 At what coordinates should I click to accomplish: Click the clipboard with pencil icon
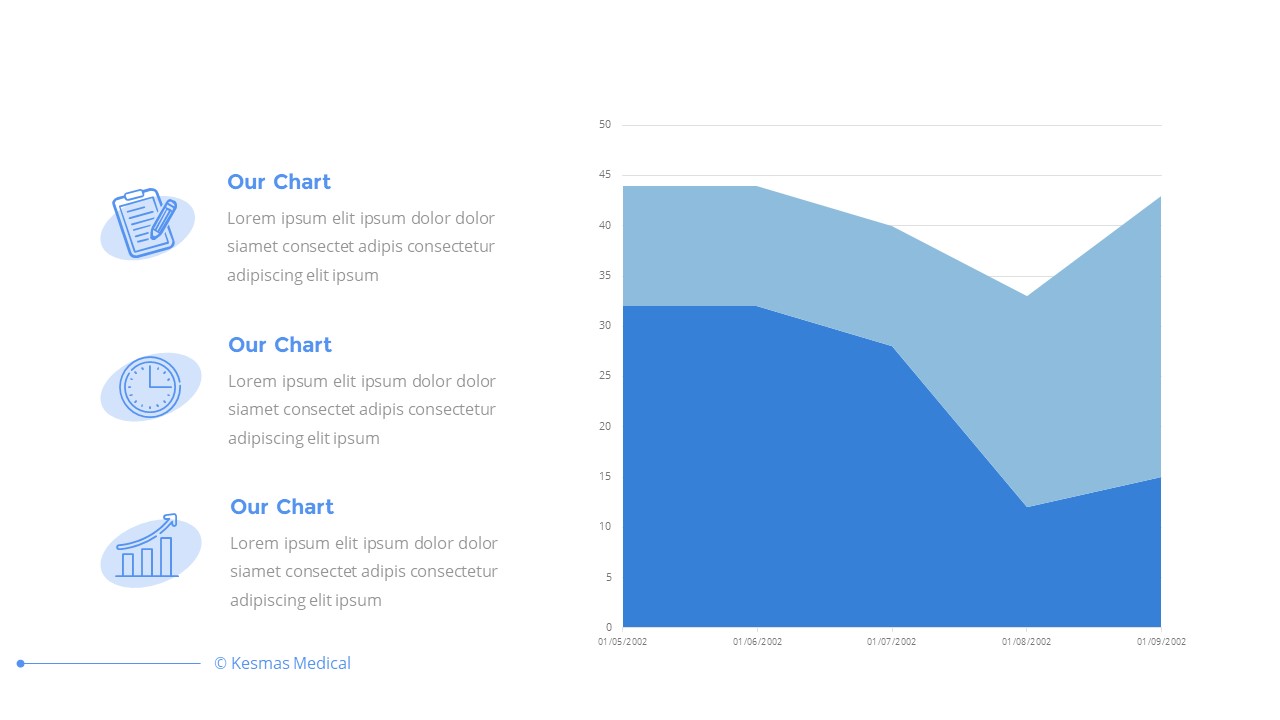pyautogui.click(x=146, y=223)
